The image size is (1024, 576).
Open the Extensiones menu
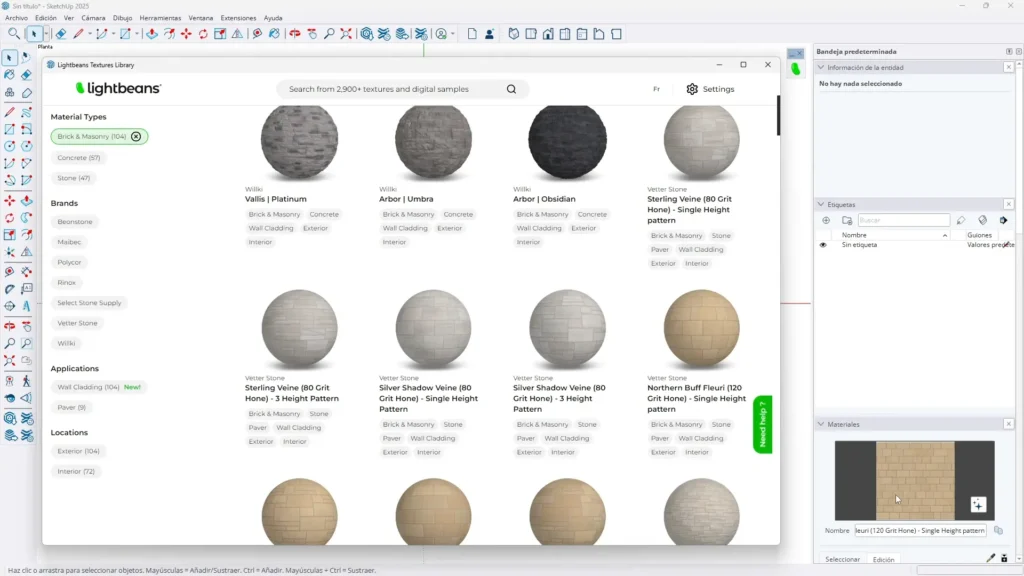[237, 17]
